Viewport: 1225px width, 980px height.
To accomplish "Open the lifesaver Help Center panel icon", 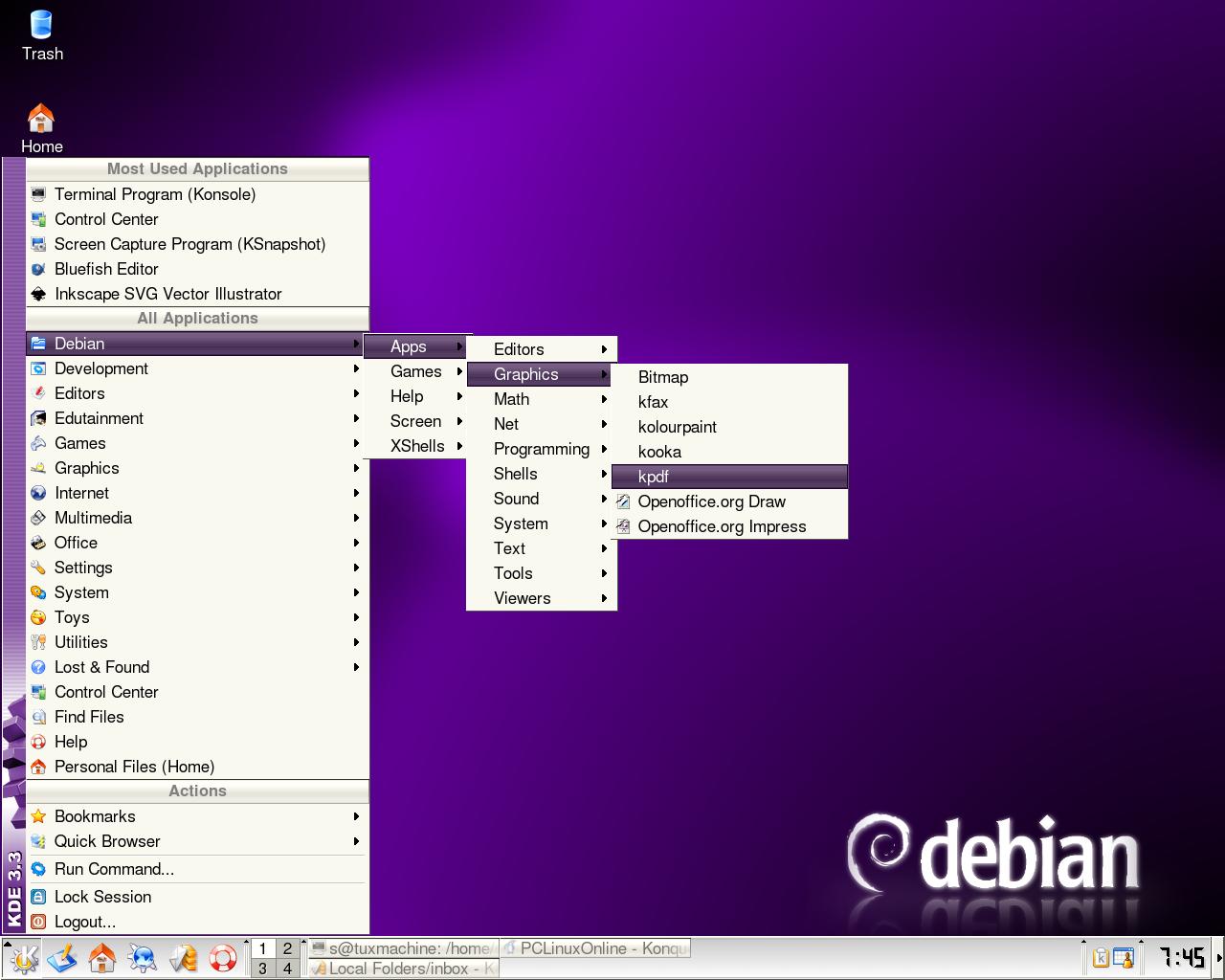I will pyautogui.click(x=222, y=958).
